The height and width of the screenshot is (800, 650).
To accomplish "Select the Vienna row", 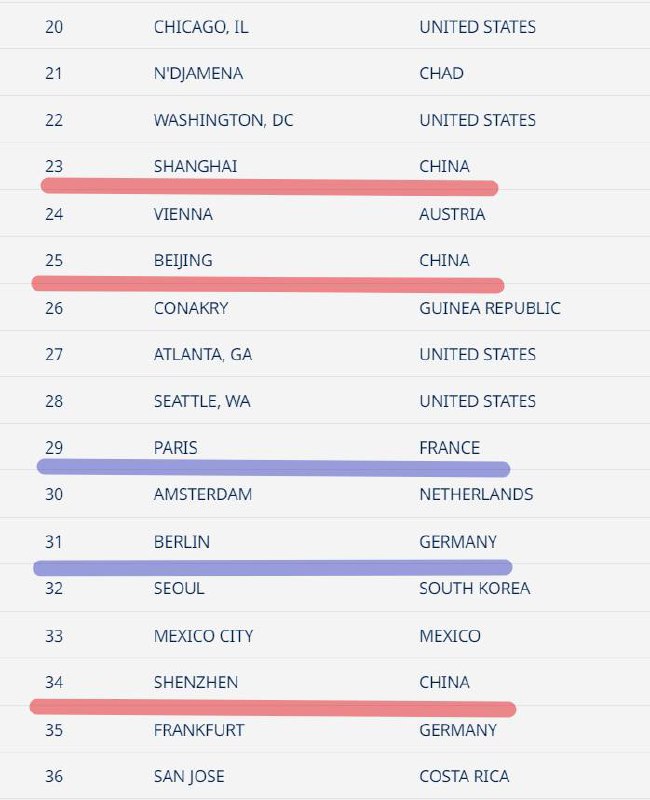I will coord(325,214).
